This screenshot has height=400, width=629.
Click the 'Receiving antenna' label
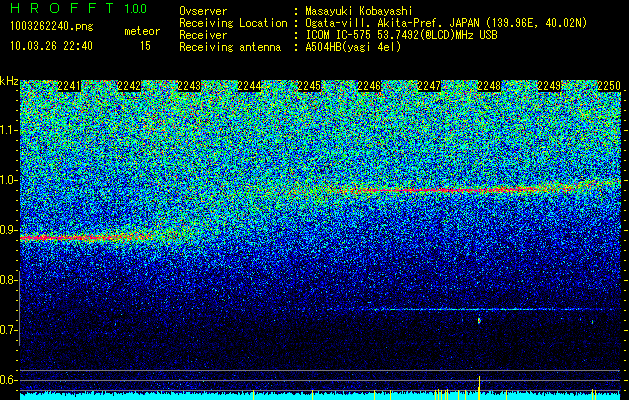tap(230, 47)
